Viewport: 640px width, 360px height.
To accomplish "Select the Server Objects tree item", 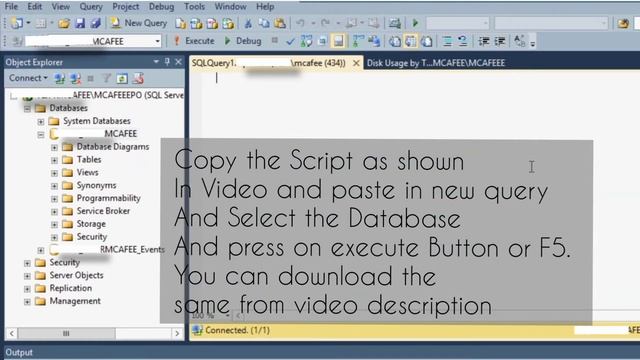I will 76,275.
